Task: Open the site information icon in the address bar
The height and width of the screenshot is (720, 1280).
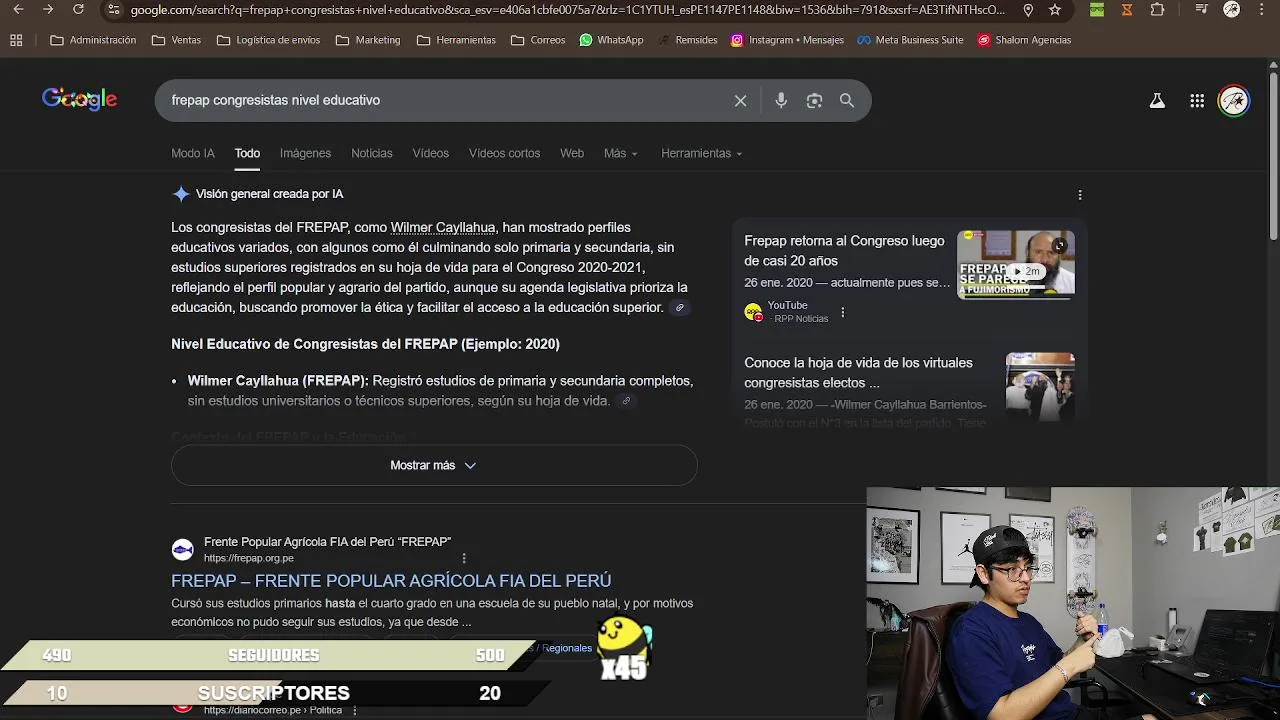Action: point(114,10)
